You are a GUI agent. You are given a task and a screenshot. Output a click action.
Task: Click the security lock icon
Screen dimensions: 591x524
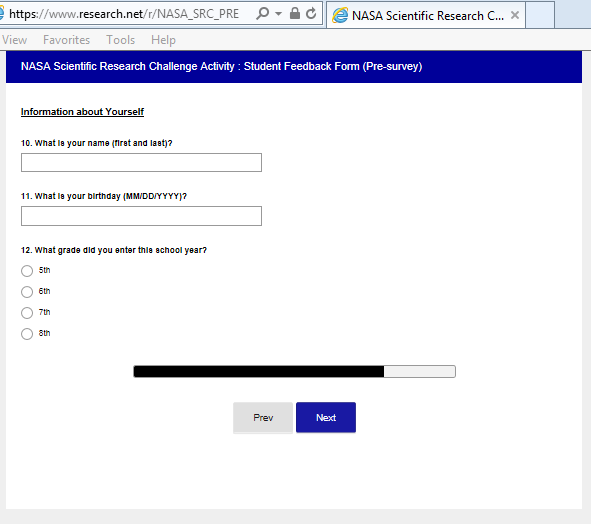pos(295,14)
